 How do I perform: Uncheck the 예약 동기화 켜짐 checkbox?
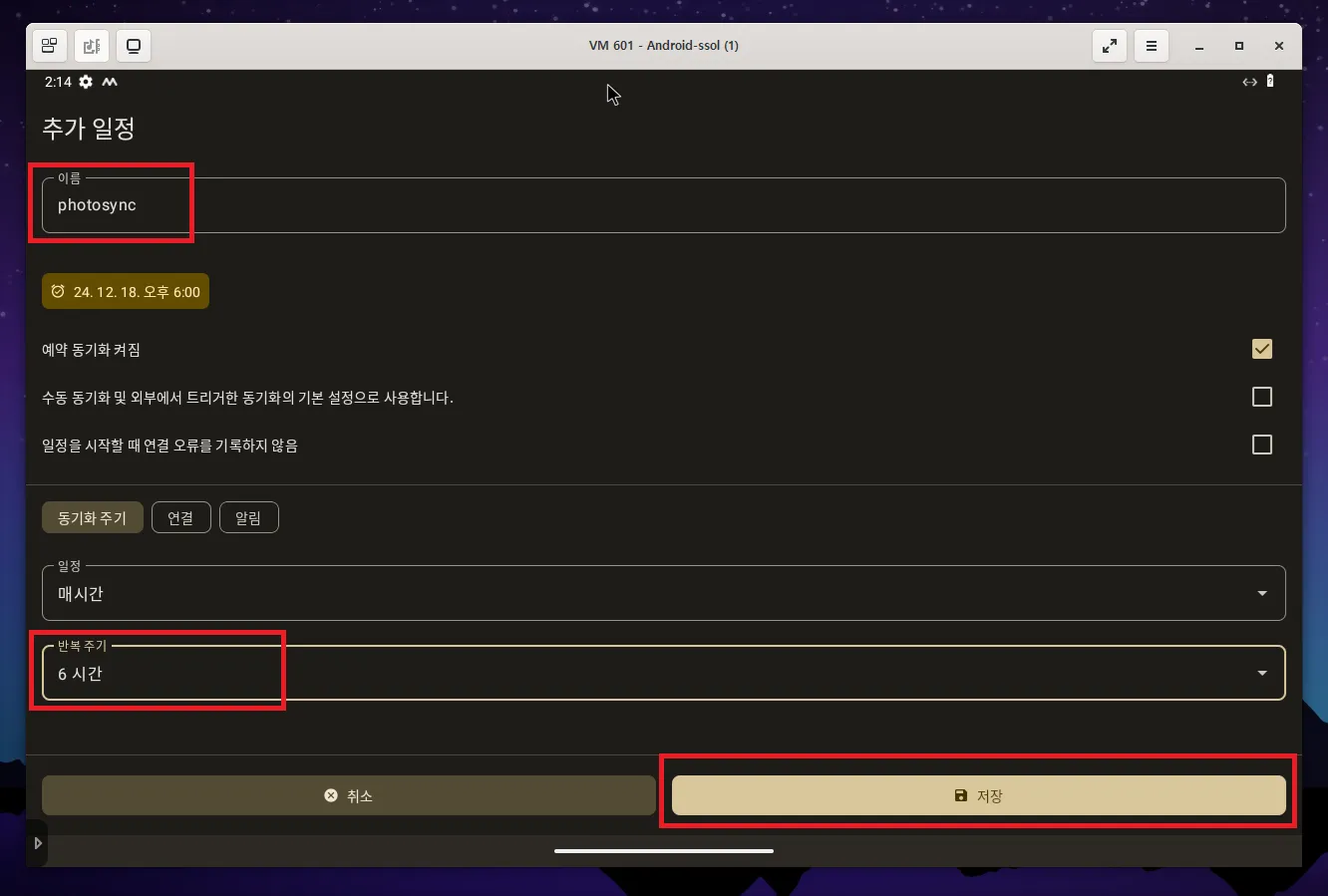click(x=1261, y=349)
